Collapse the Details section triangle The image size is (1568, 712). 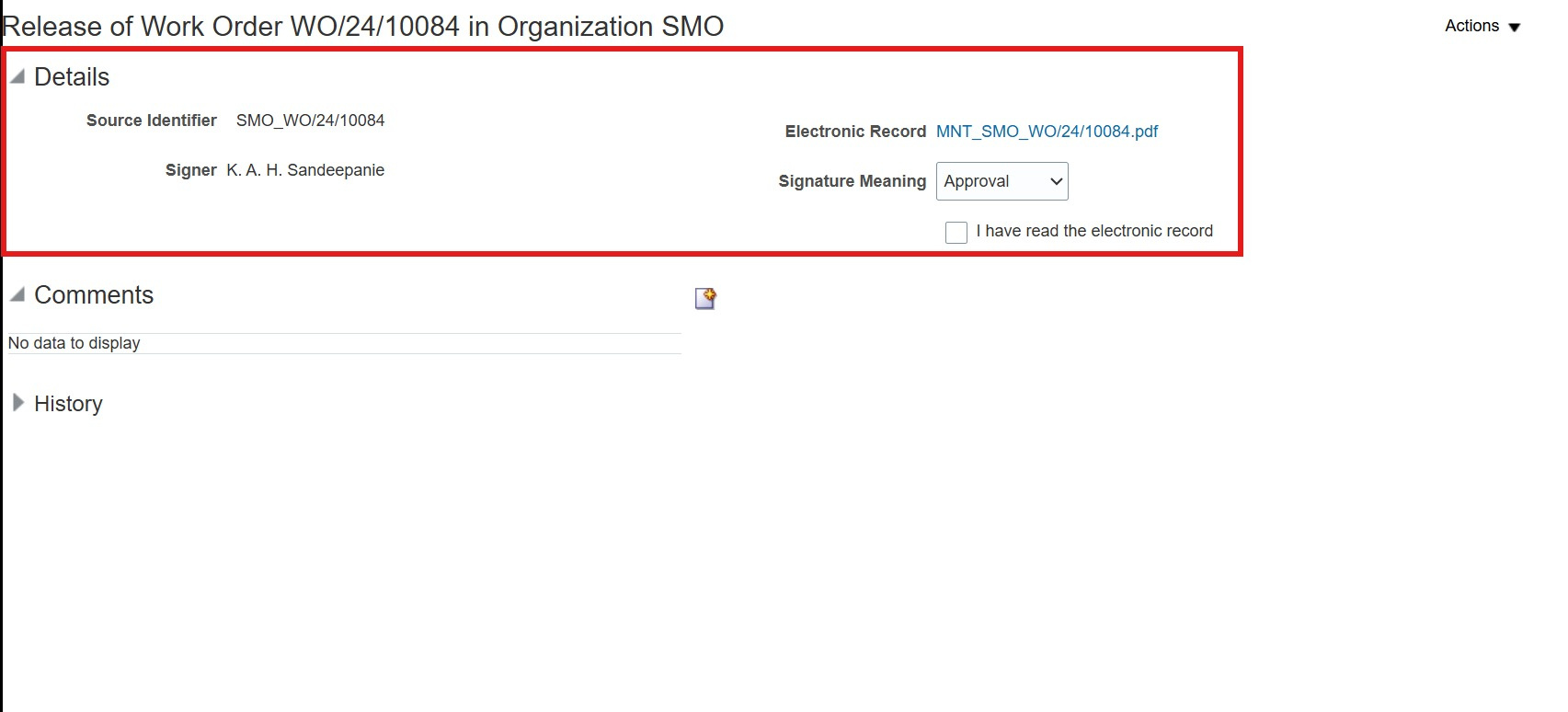(x=17, y=77)
